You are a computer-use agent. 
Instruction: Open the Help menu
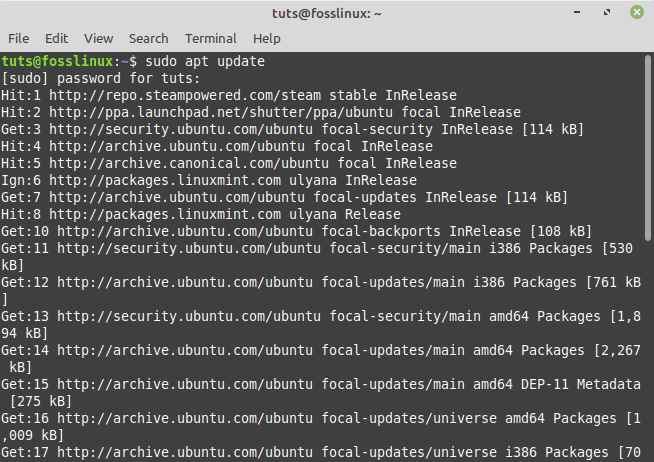pos(266,38)
